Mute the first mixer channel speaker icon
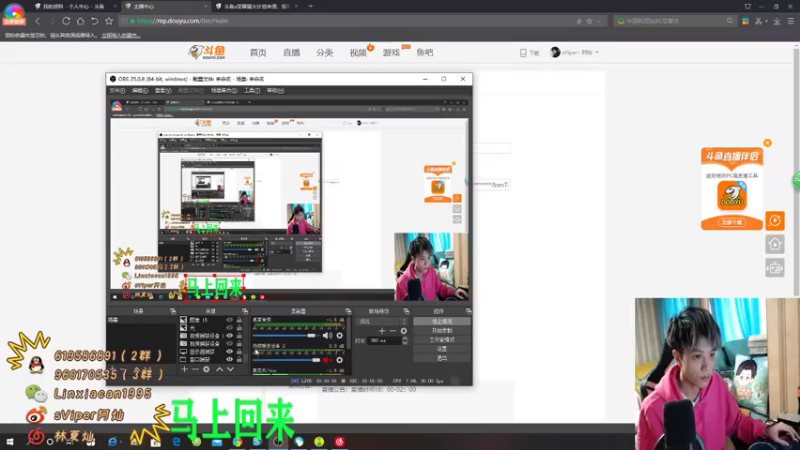 [x=328, y=336]
